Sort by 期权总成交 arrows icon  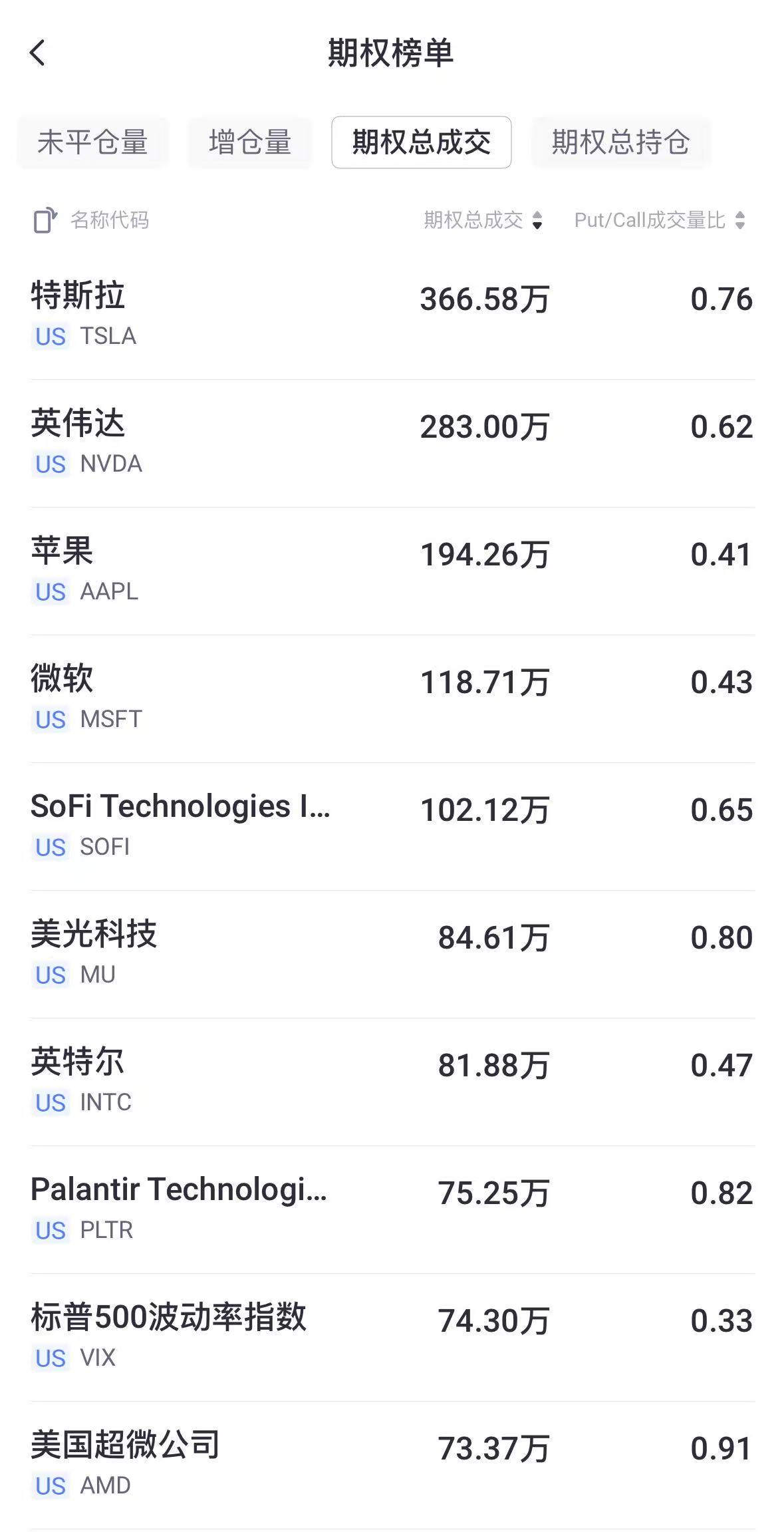537,220
